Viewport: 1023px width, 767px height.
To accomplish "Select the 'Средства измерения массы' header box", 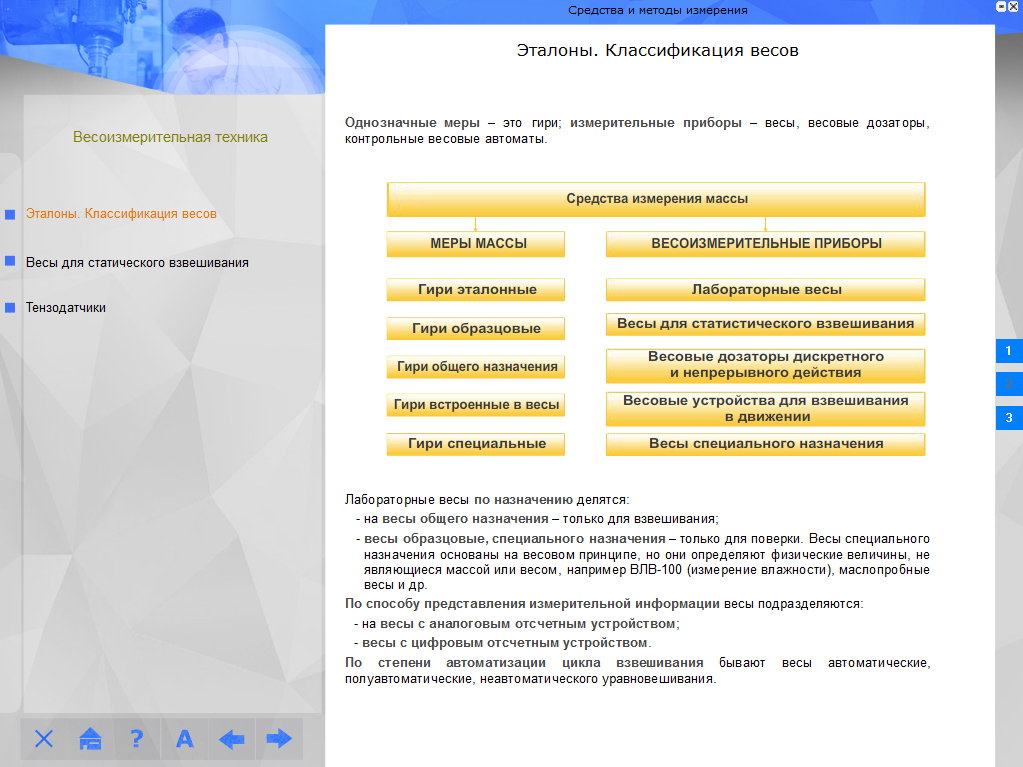I will pyautogui.click(x=656, y=199).
